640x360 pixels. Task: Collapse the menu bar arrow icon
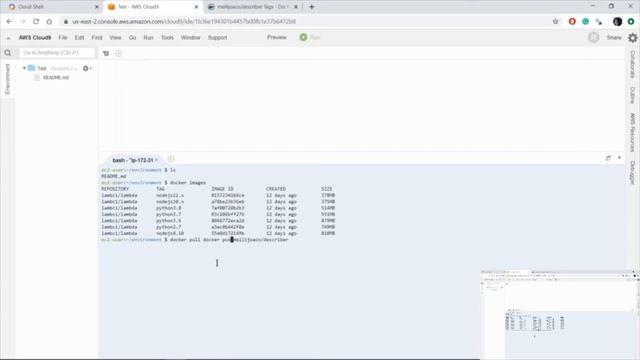(x=8, y=38)
